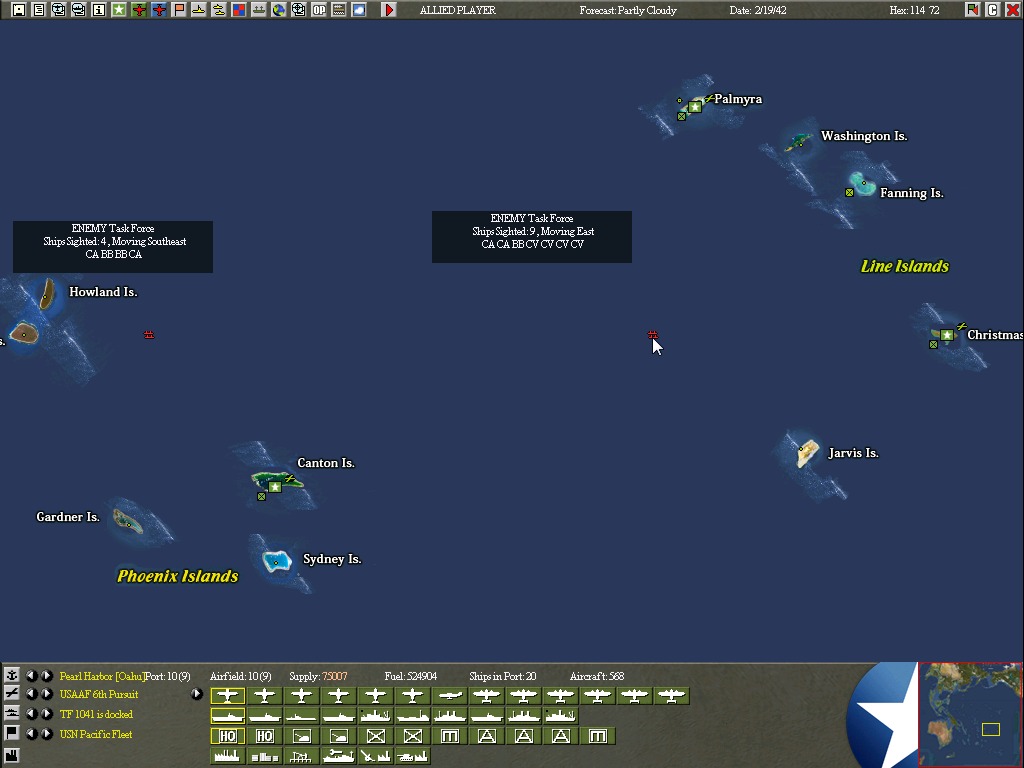
Task: Click the Jarvis Is. island on map
Action: point(808,453)
